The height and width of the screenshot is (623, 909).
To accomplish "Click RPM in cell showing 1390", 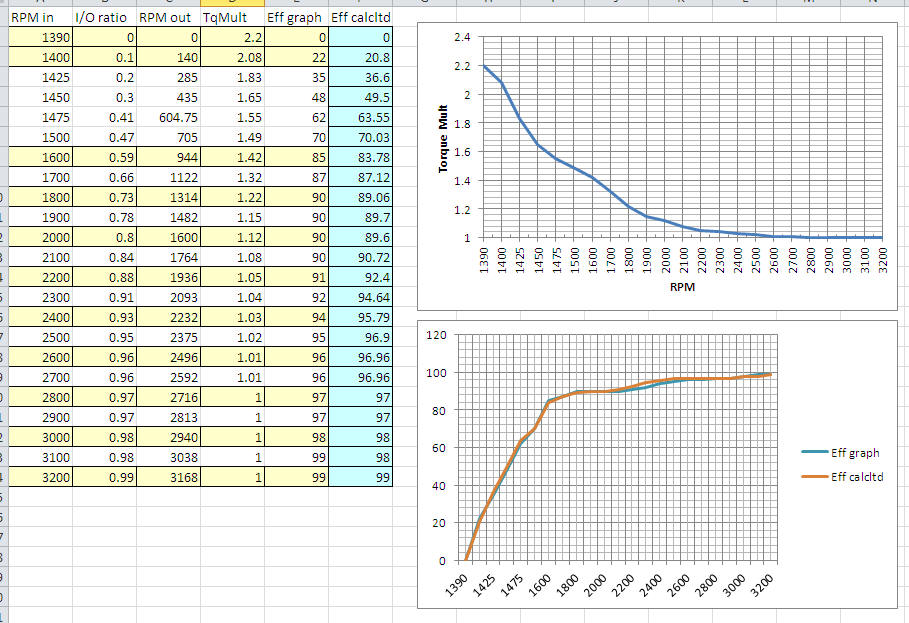I will click(x=41, y=38).
